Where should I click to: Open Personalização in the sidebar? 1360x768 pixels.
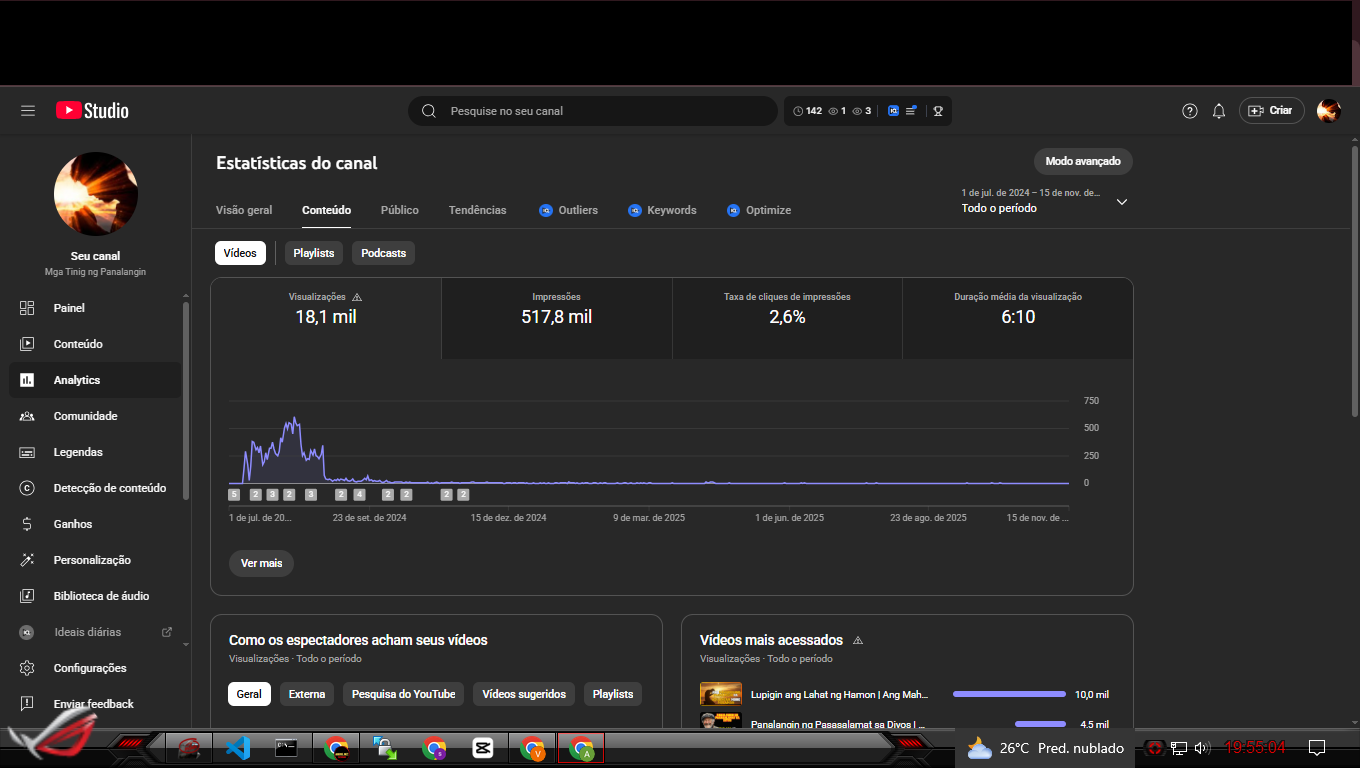(x=92, y=560)
